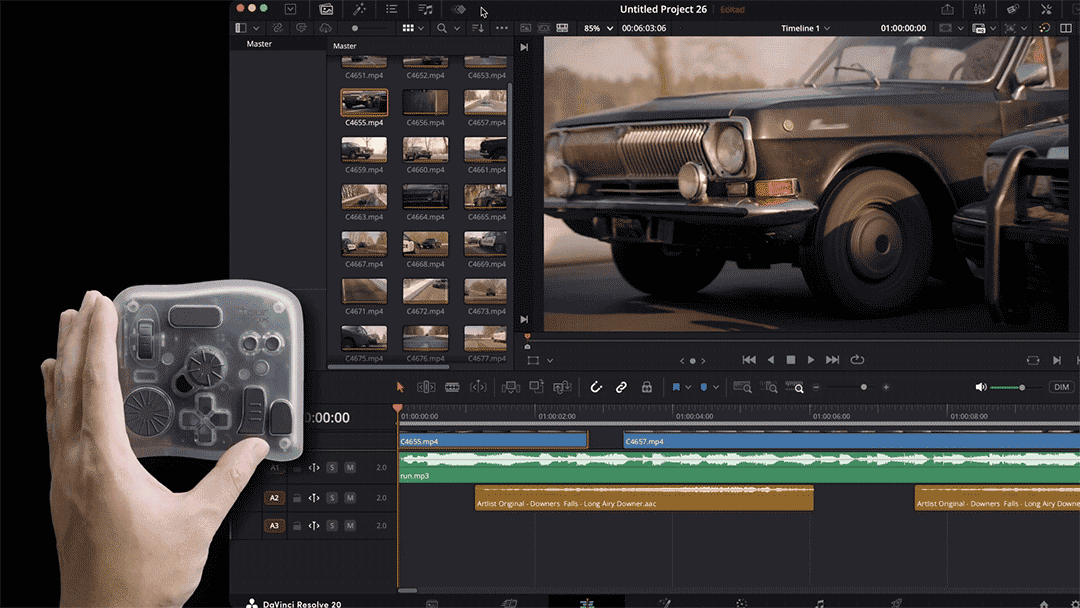Mute audio track A2 with M button

point(350,497)
